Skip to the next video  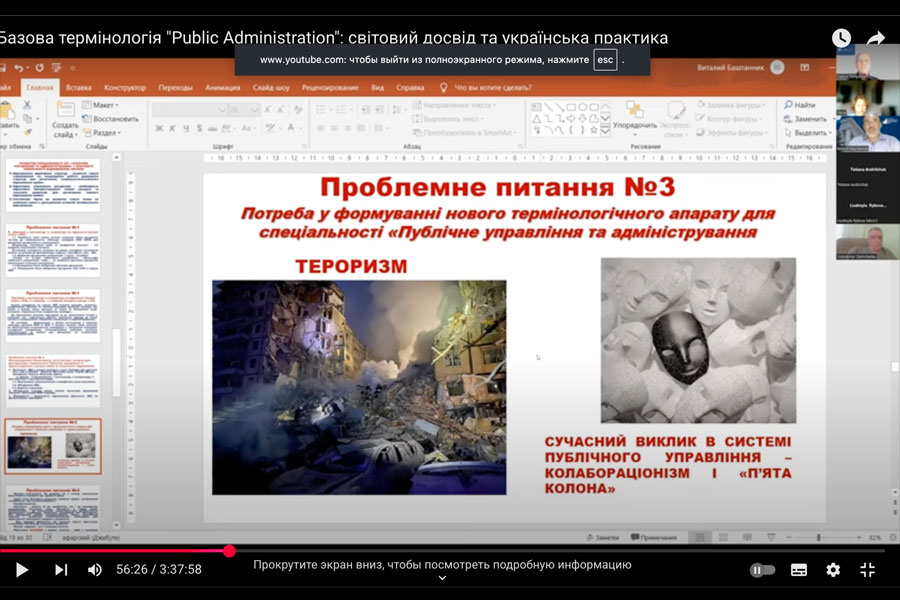click(60, 569)
